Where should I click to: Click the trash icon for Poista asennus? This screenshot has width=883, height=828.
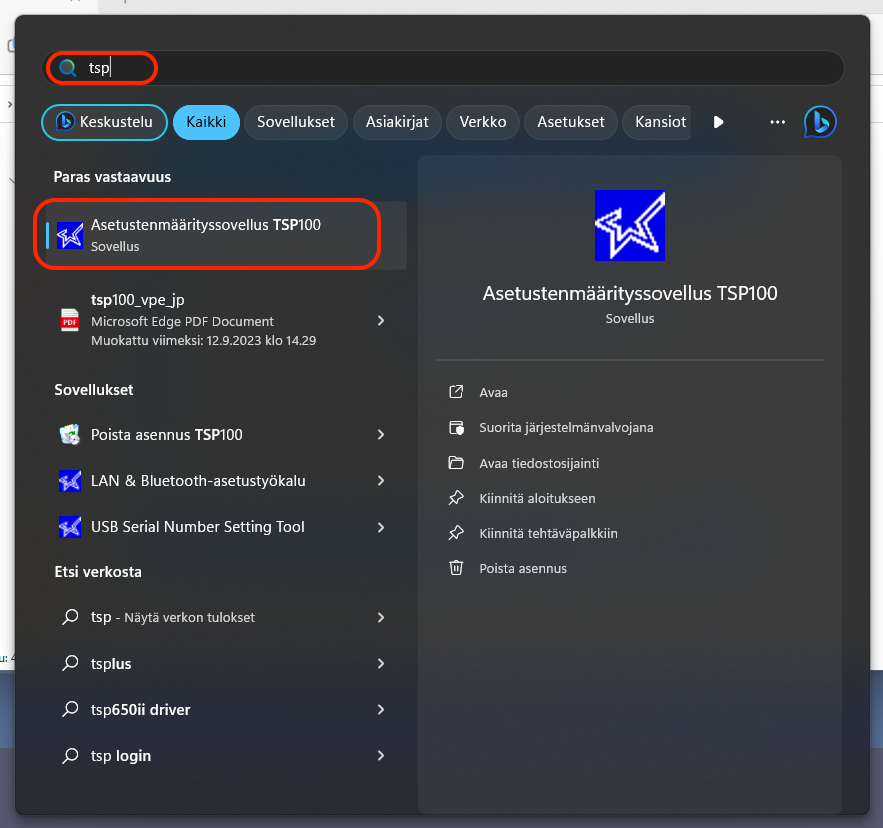pos(456,567)
